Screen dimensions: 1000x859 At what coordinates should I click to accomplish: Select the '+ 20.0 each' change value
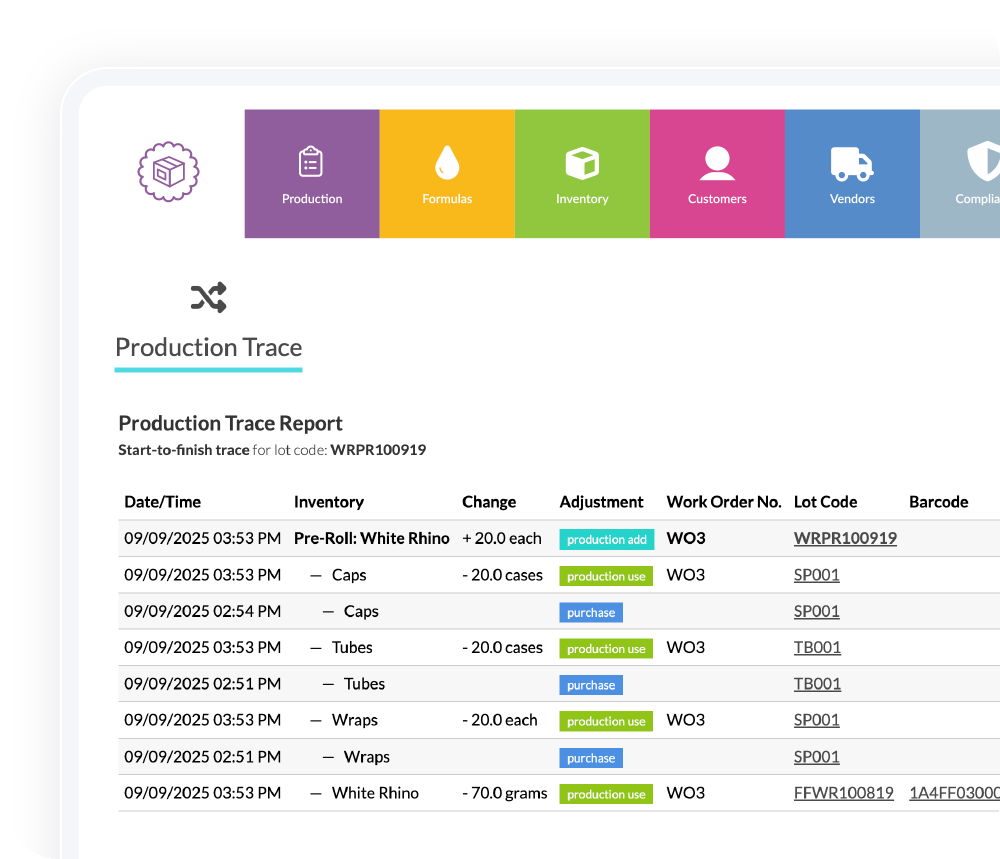pyautogui.click(x=502, y=538)
